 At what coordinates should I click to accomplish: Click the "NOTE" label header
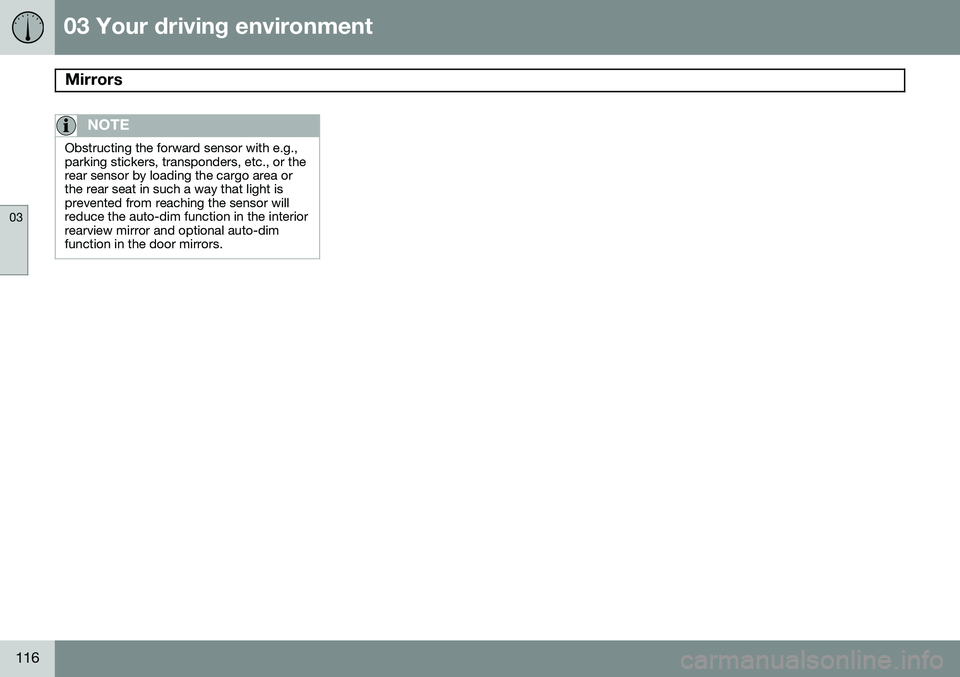point(108,125)
